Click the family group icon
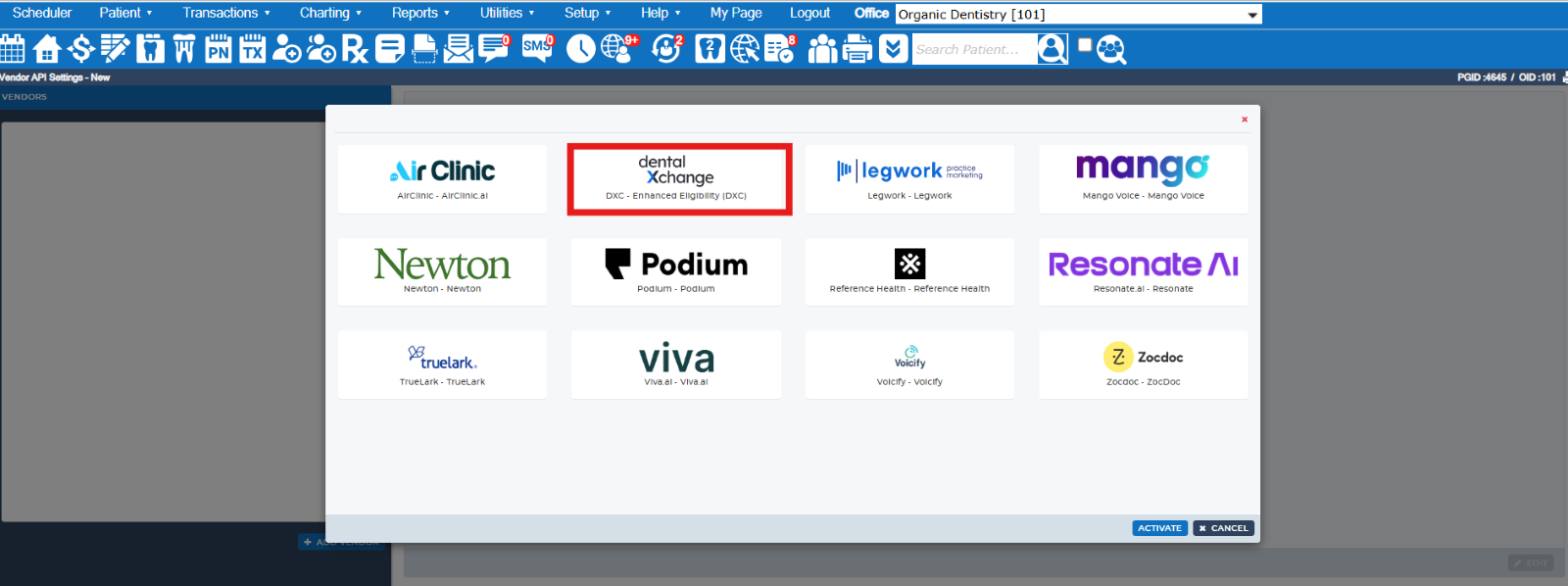This screenshot has width=1568, height=586. pos(823,48)
